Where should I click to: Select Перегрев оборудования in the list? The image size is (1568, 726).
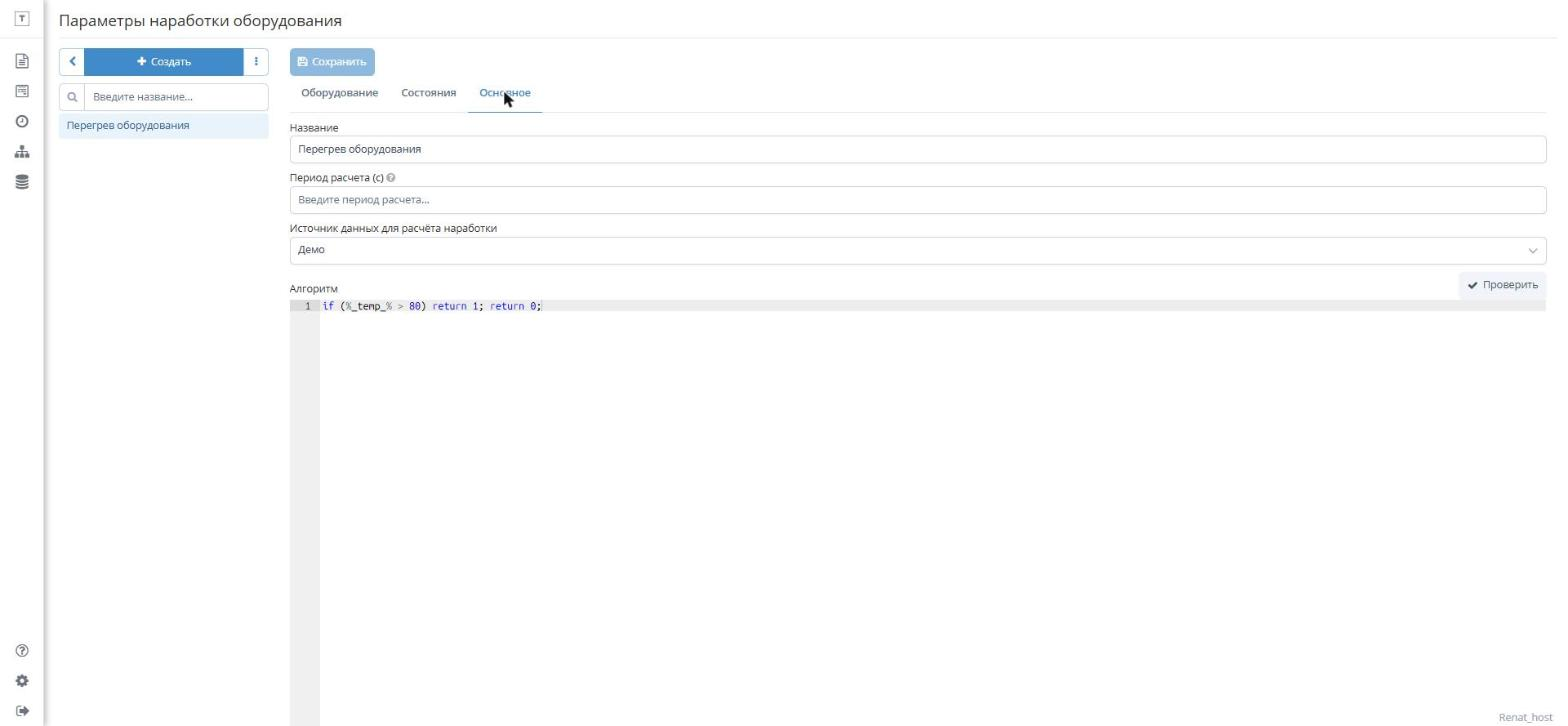click(x=164, y=126)
